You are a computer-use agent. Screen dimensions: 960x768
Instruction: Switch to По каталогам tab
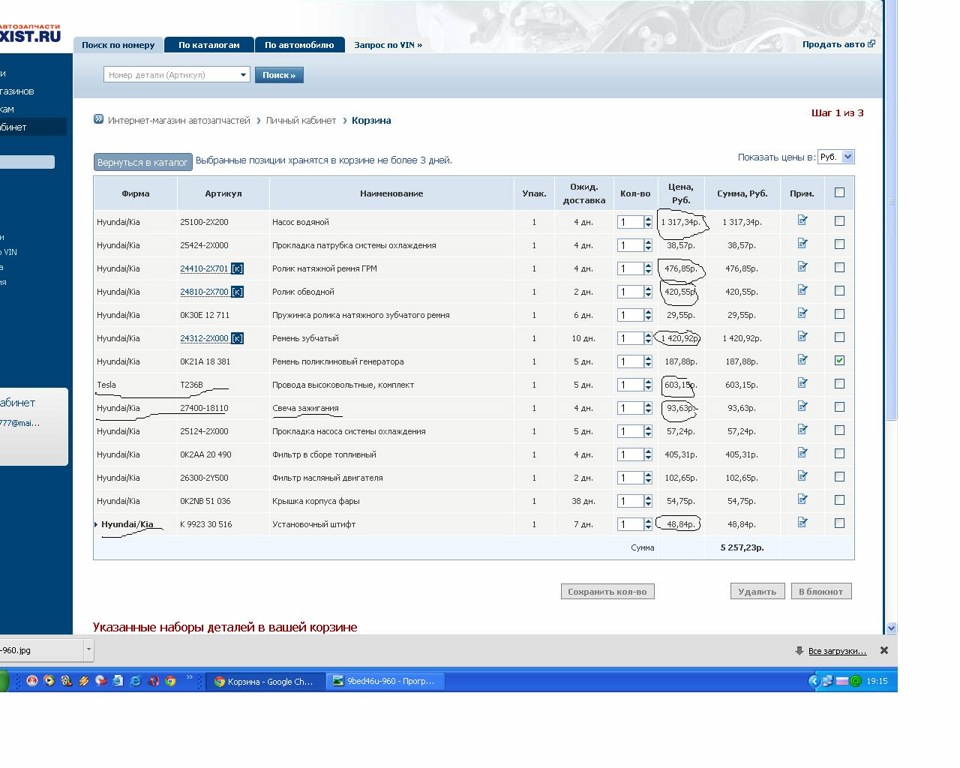click(209, 45)
